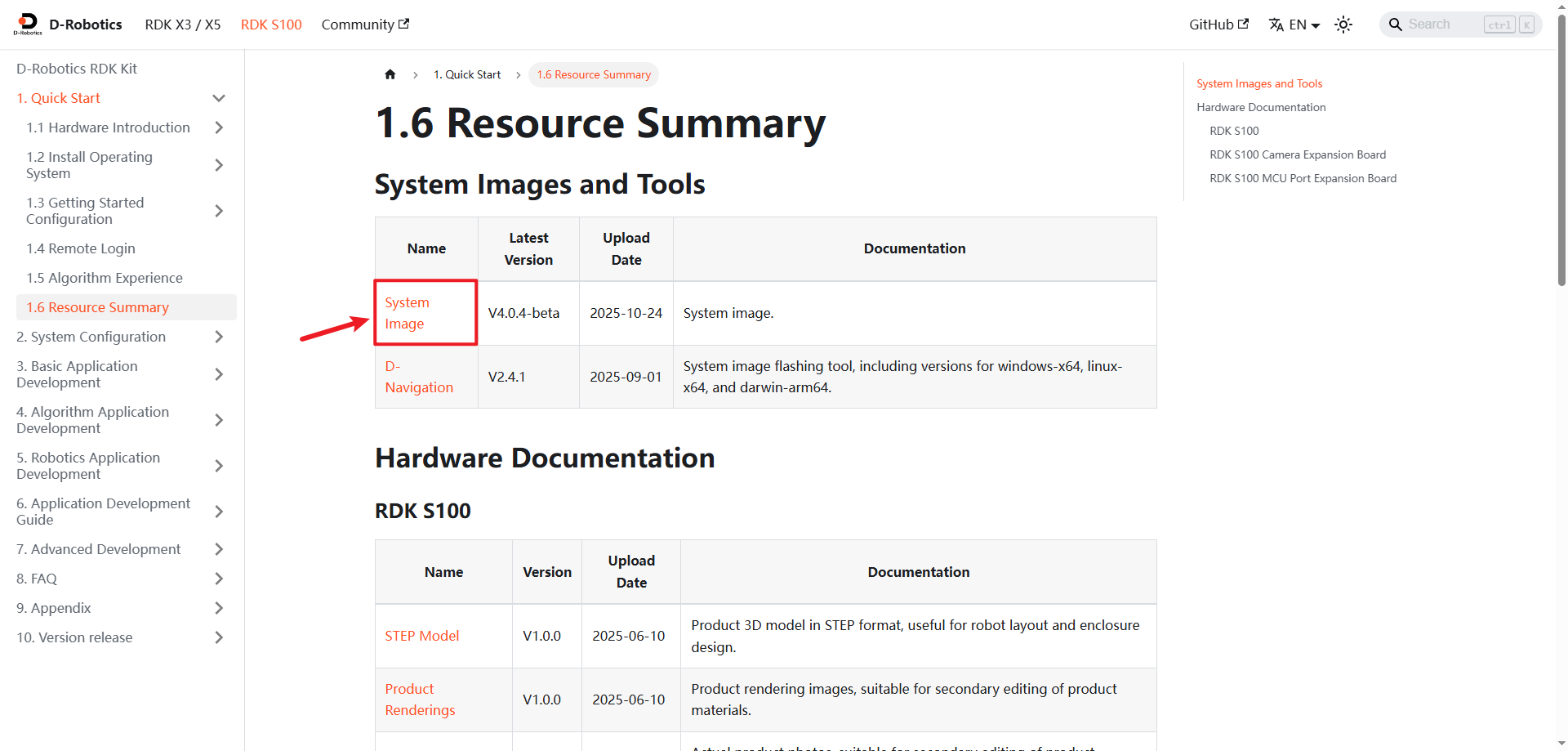Jump to System Images and Tools section
Image resolution: width=1568 pixels, height=751 pixels.
pos(1259,83)
